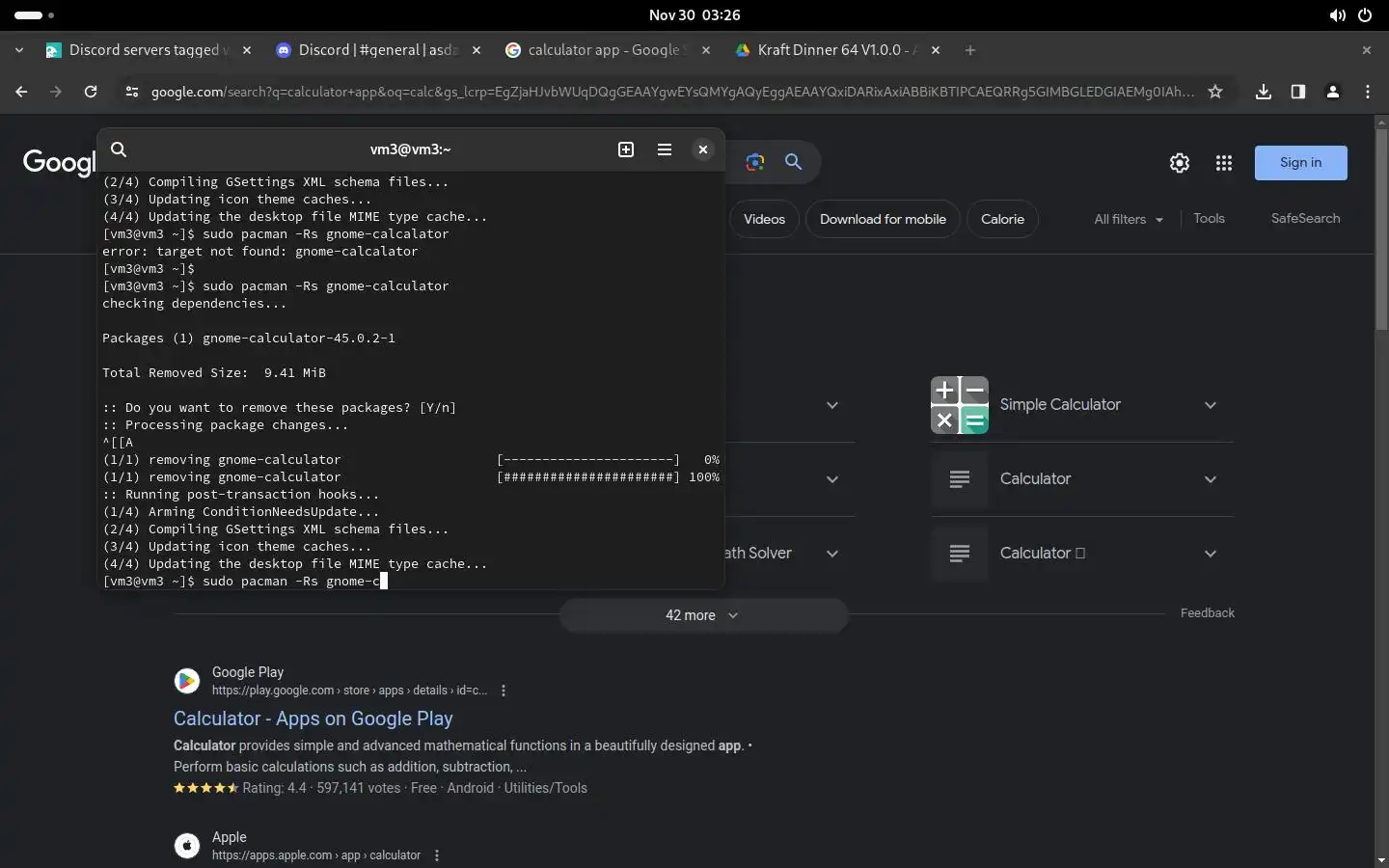Image resolution: width=1389 pixels, height=868 pixels.
Task: Select the Videos filter chip
Action: (764, 219)
